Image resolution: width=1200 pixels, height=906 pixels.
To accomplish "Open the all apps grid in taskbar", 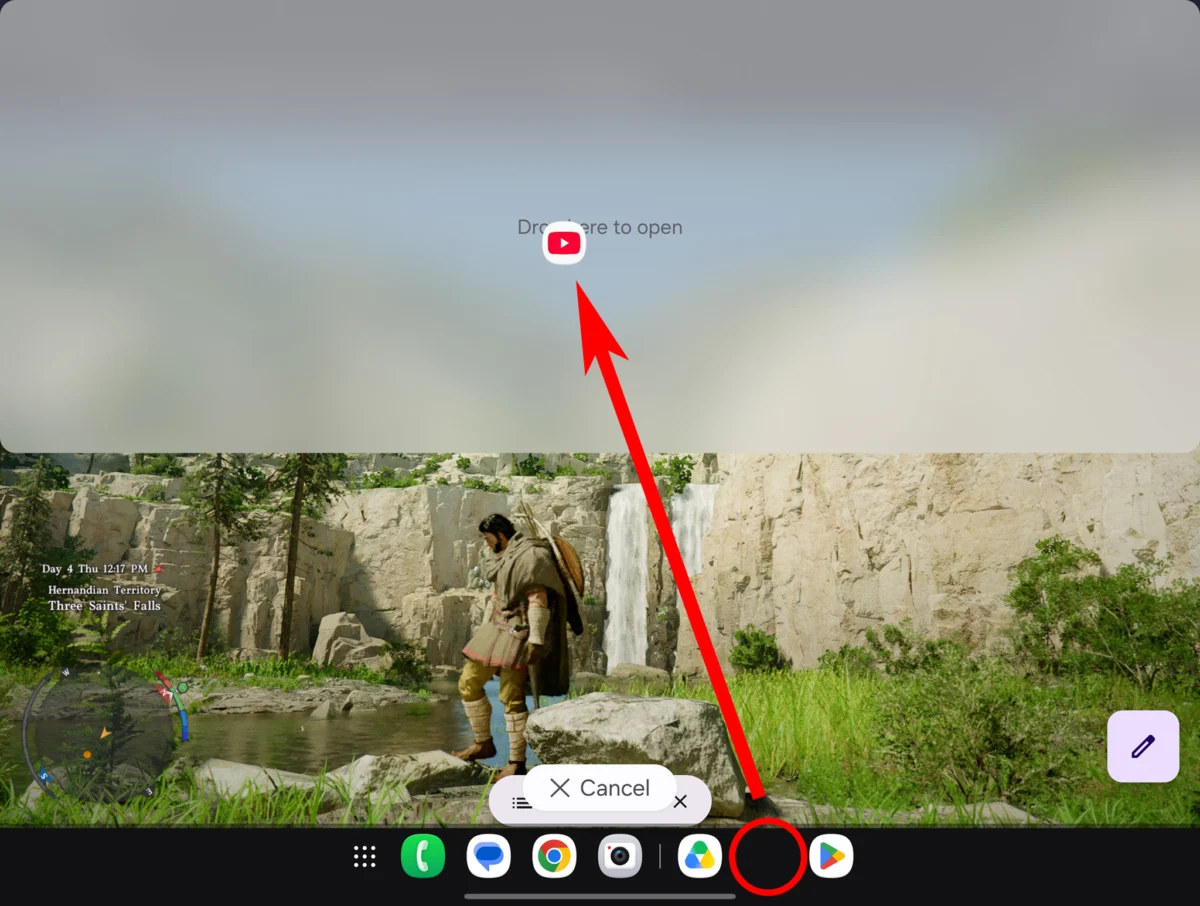I will [365, 857].
